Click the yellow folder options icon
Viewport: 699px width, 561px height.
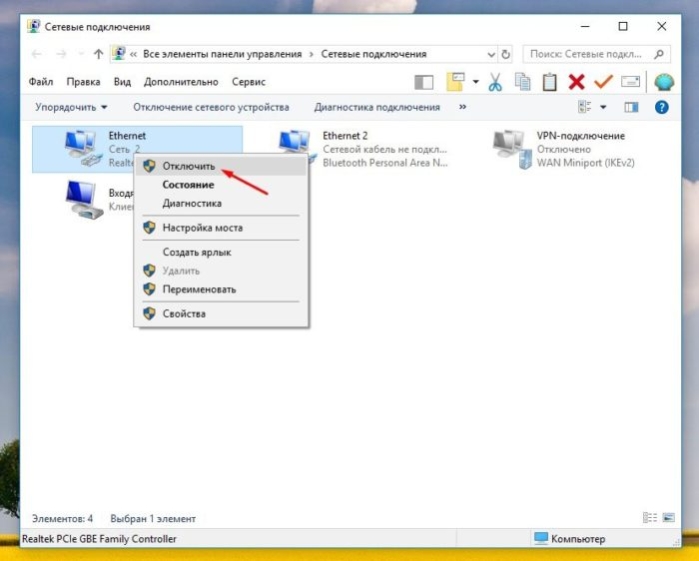455,82
